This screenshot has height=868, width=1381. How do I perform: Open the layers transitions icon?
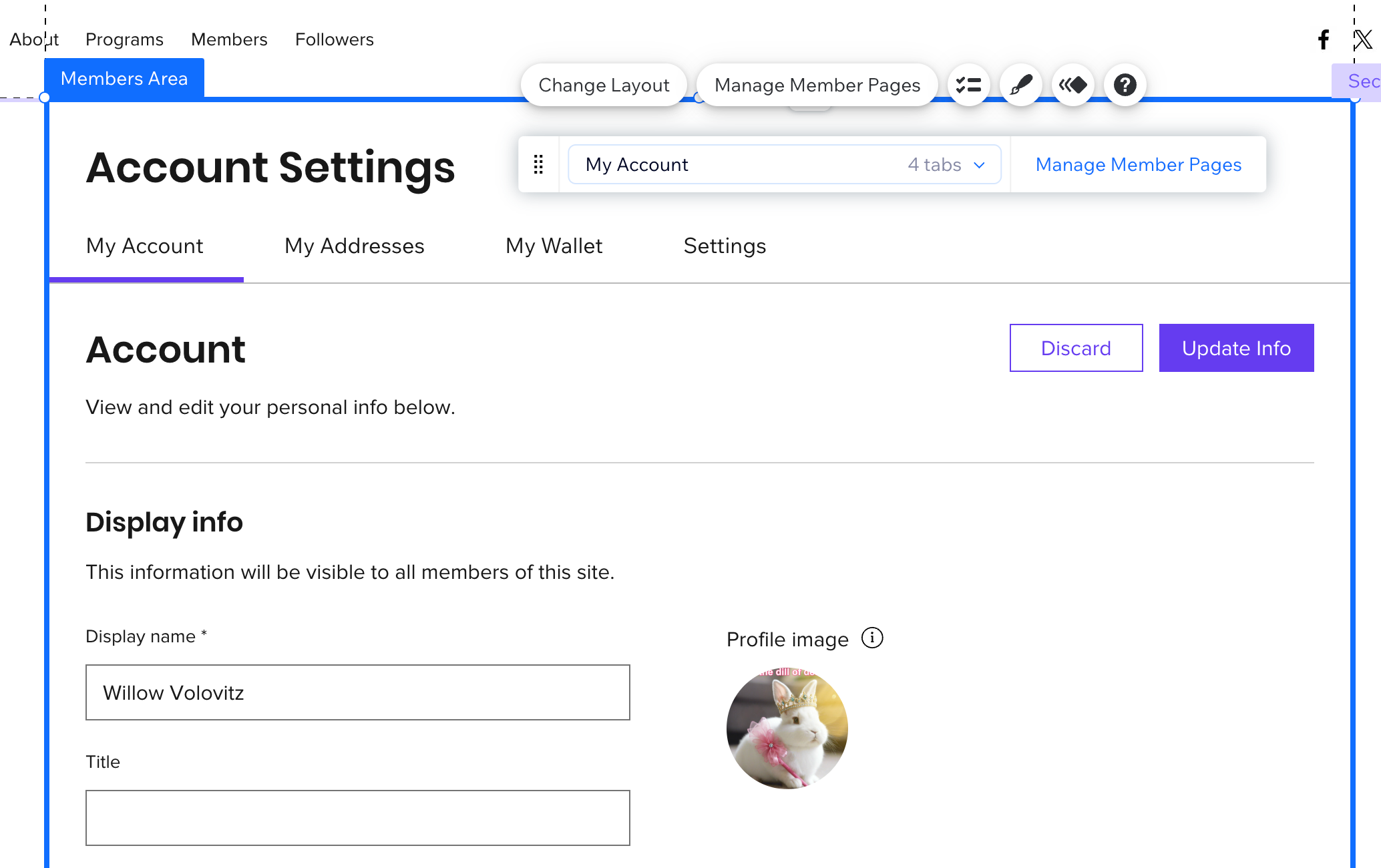(x=1072, y=85)
